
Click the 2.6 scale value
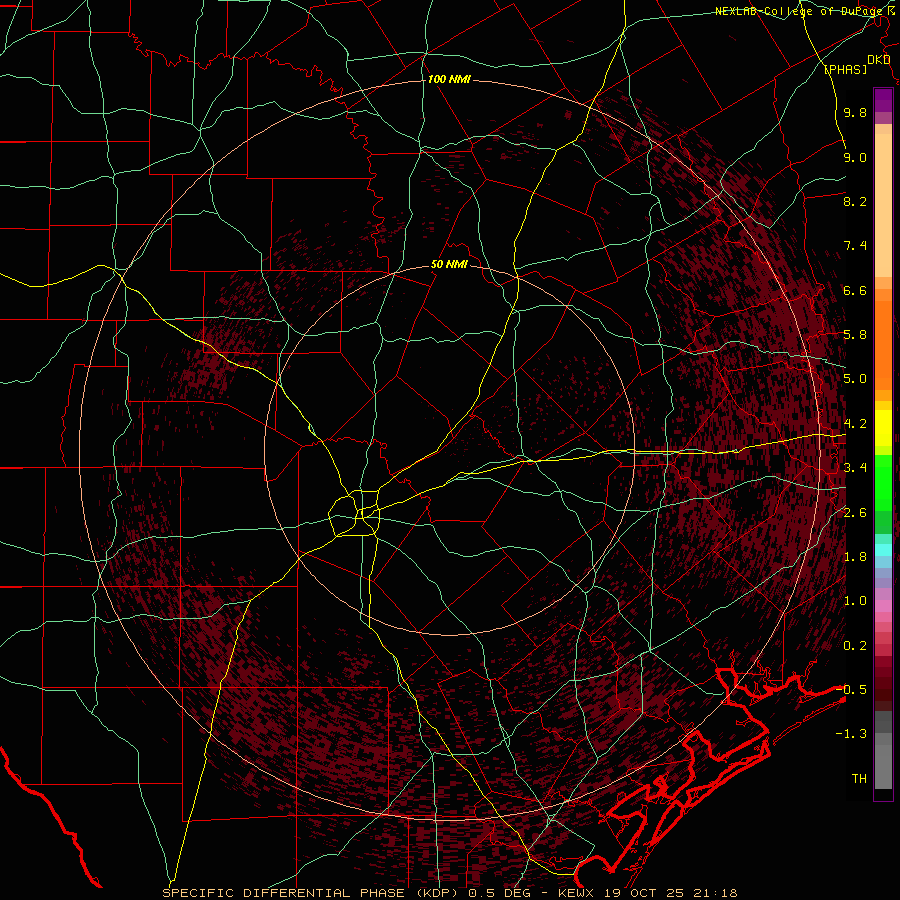[855, 513]
